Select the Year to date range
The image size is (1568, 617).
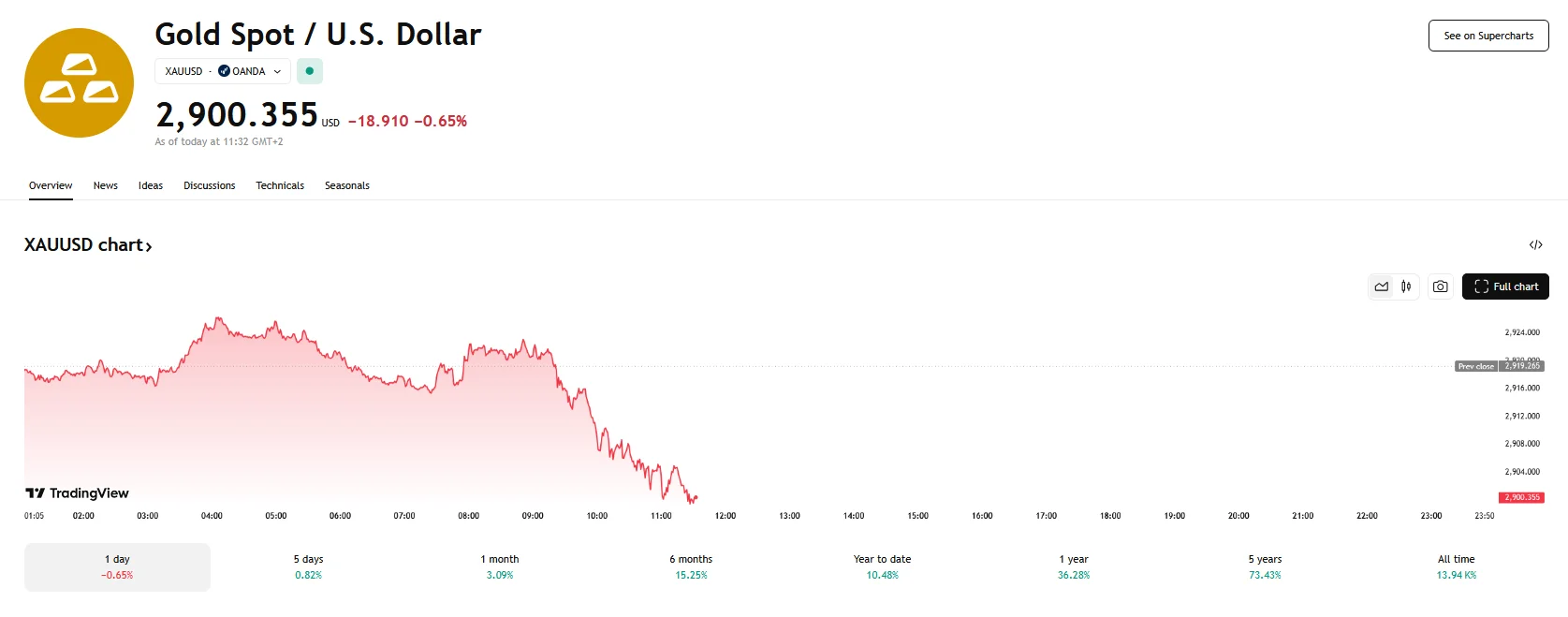coord(881,566)
